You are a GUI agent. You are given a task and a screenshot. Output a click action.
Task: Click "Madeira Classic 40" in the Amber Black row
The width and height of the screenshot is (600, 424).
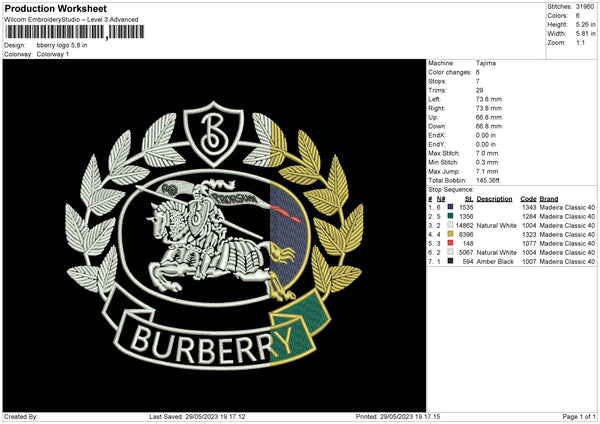click(x=567, y=262)
